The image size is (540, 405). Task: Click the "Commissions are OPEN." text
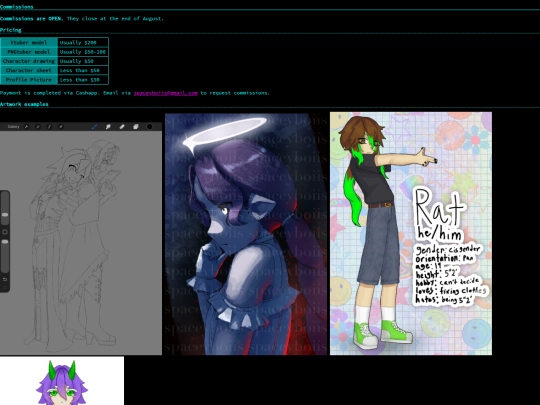coord(32,19)
